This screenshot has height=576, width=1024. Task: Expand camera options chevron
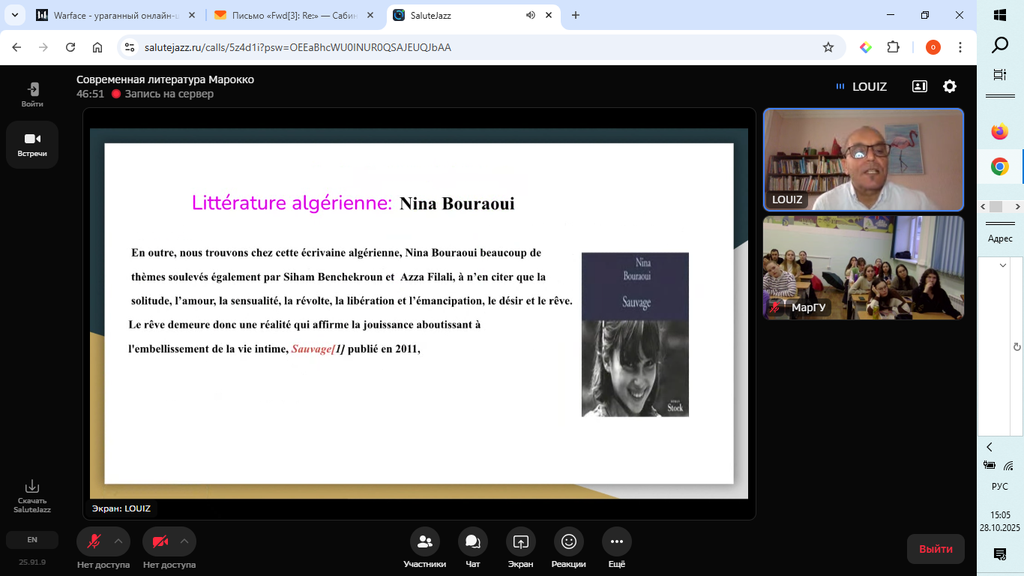pyautogui.click(x=184, y=541)
